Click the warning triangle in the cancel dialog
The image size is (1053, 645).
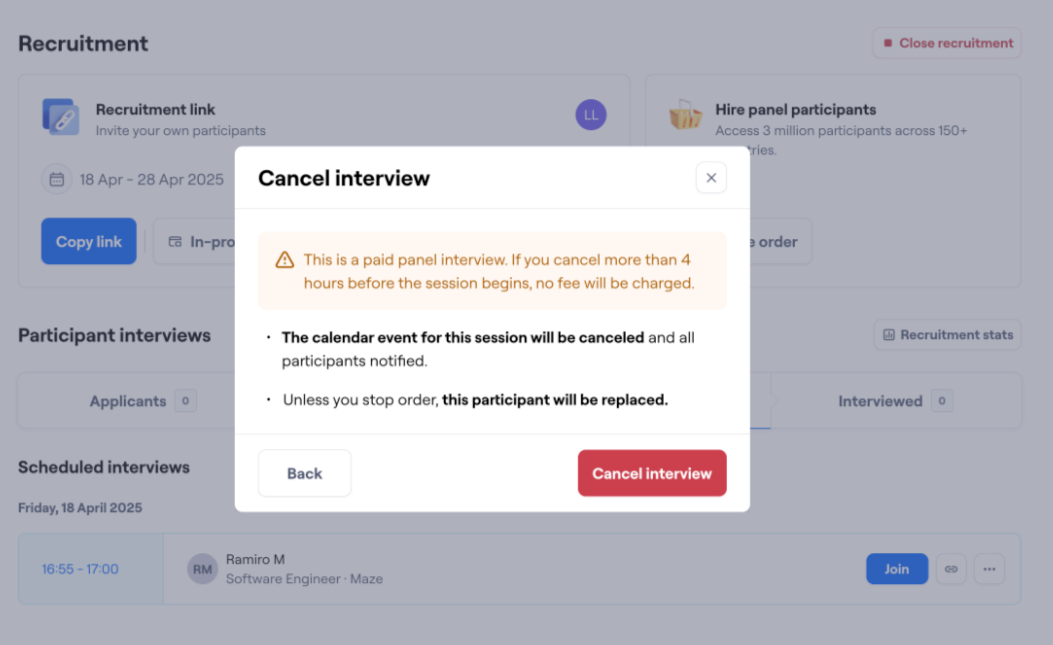[x=284, y=260]
